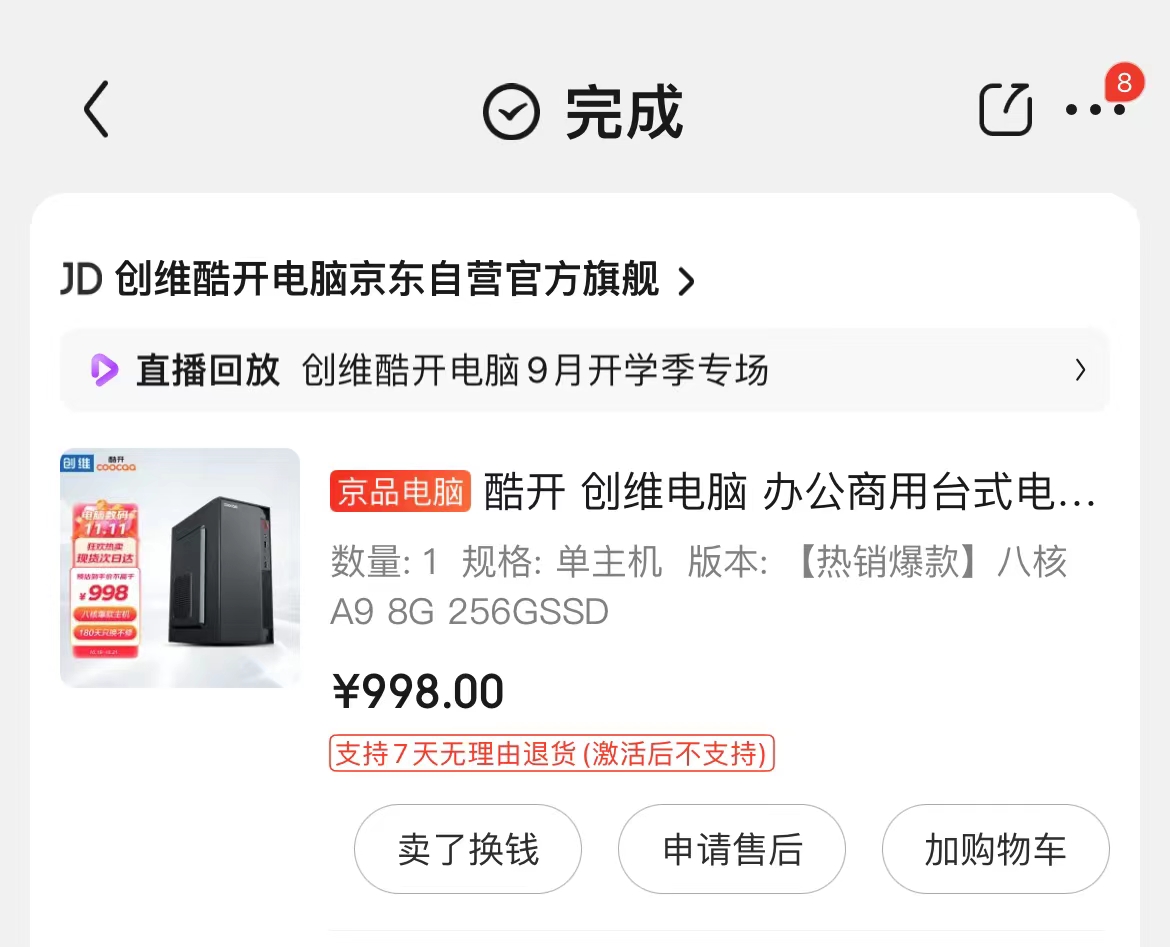The width and height of the screenshot is (1170, 947).
Task: Expand the store via its right chevron
Action: click(x=686, y=283)
